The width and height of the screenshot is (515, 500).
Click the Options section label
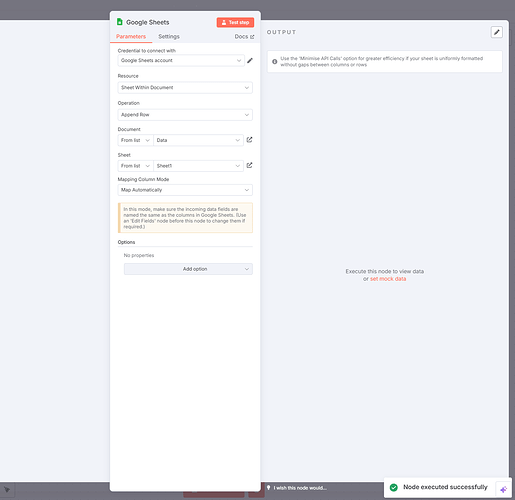(126, 242)
